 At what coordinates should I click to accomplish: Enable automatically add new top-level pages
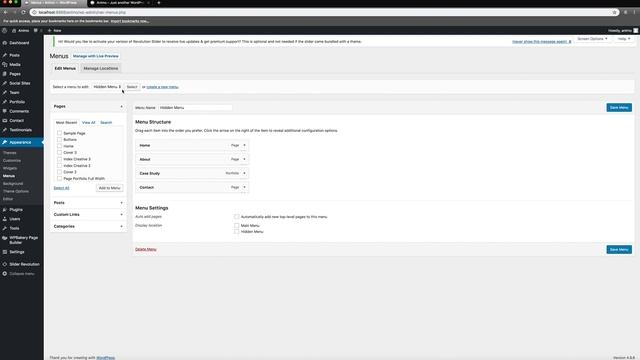(237, 217)
